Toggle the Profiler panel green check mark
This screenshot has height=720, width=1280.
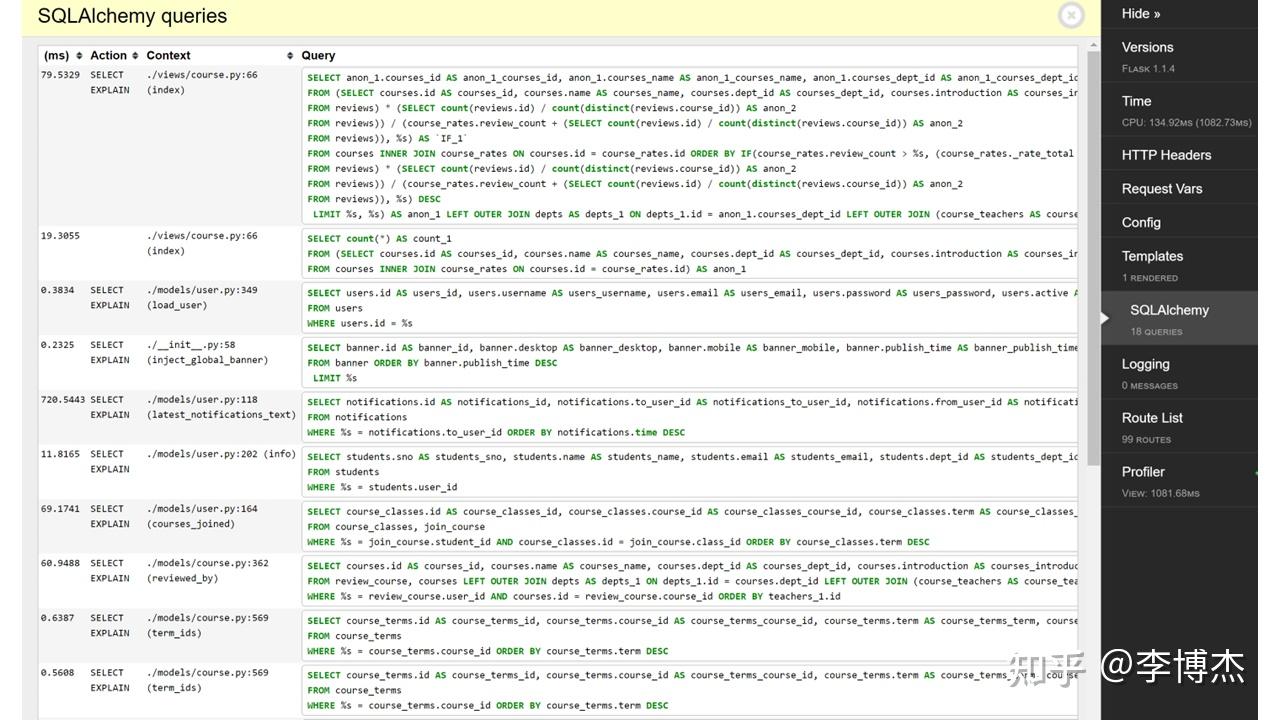pyautogui.click(x=1254, y=472)
